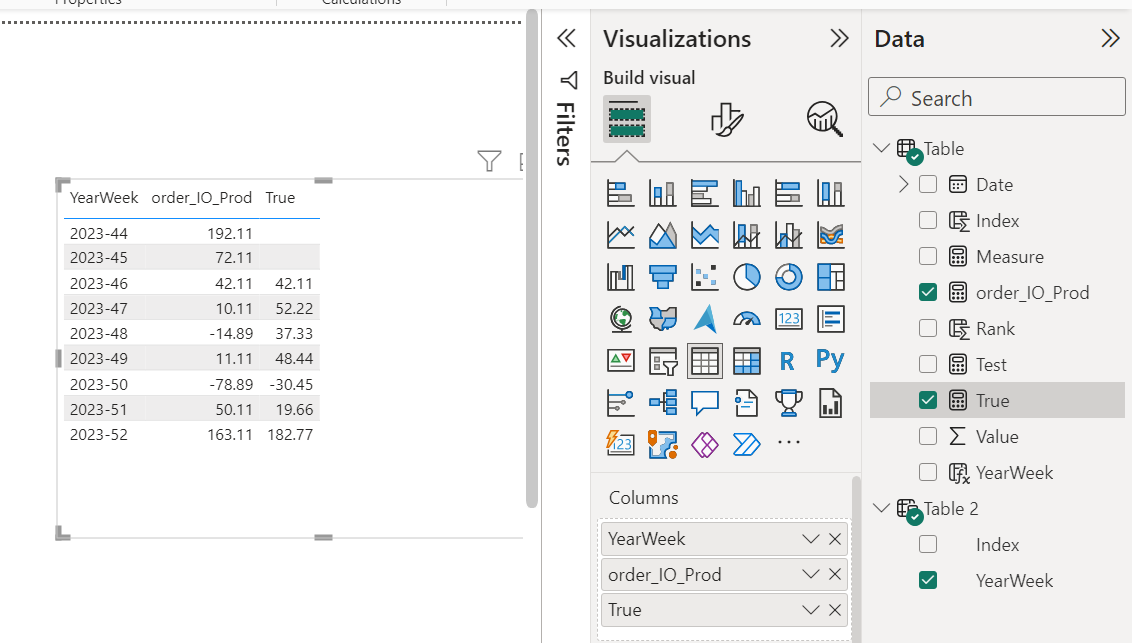The image size is (1132, 643).
Task: Check the Test measure checkbox
Action: coord(928,364)
